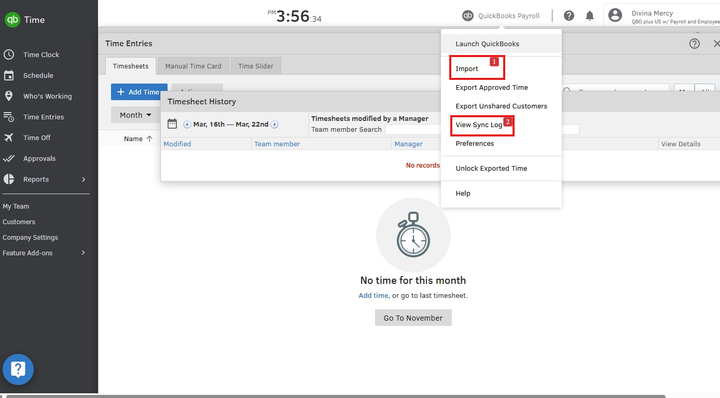Image resolution: width=720 pixels, height=398 pixels.
Task: Click the Team member Search field
Action: point(482,129)
